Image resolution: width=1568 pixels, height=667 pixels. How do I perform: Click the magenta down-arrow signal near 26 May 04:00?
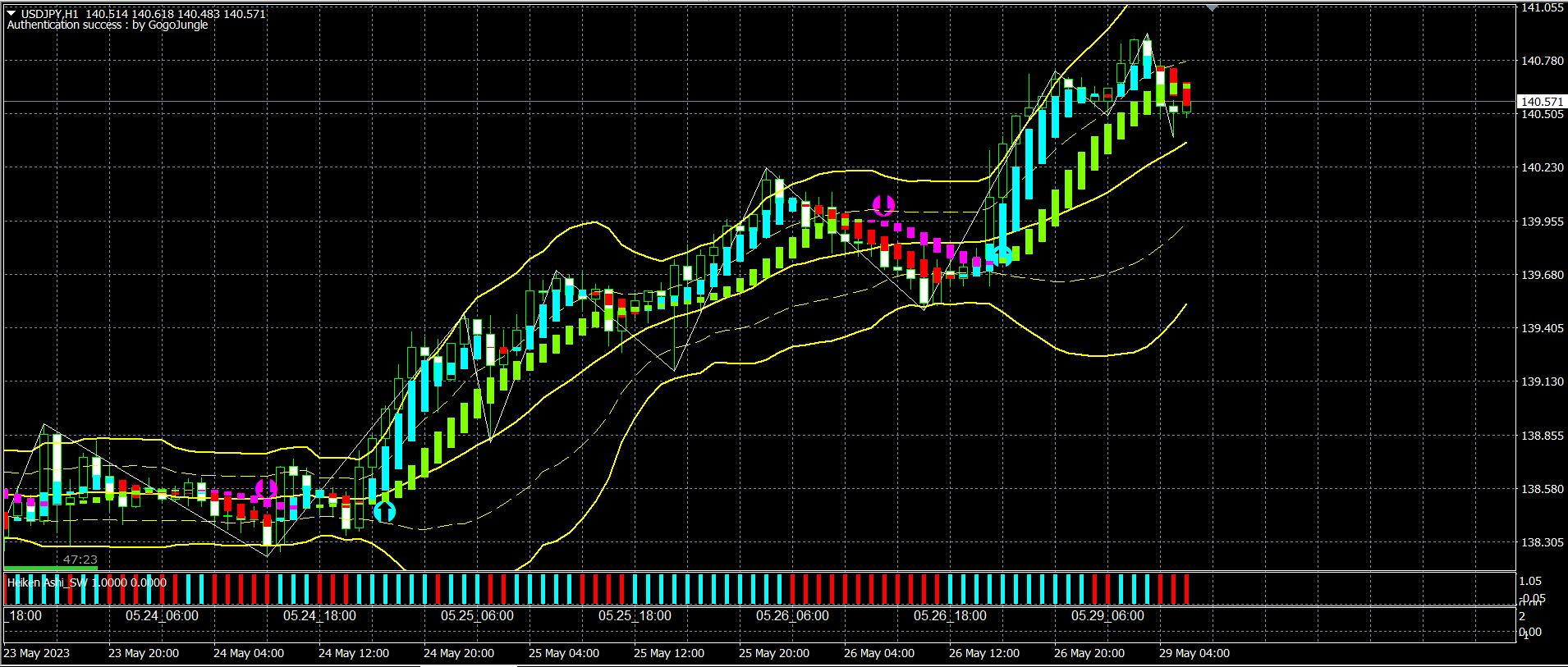[883, 204]
